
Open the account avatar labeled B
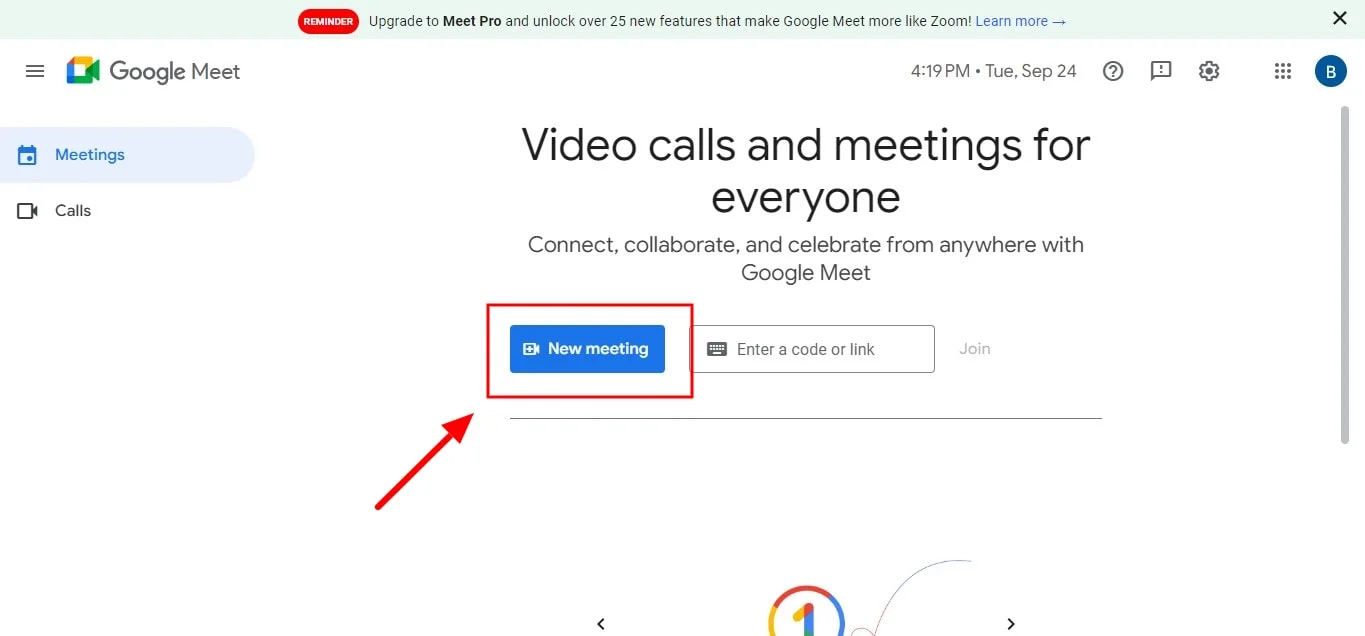coord(1331,71)
